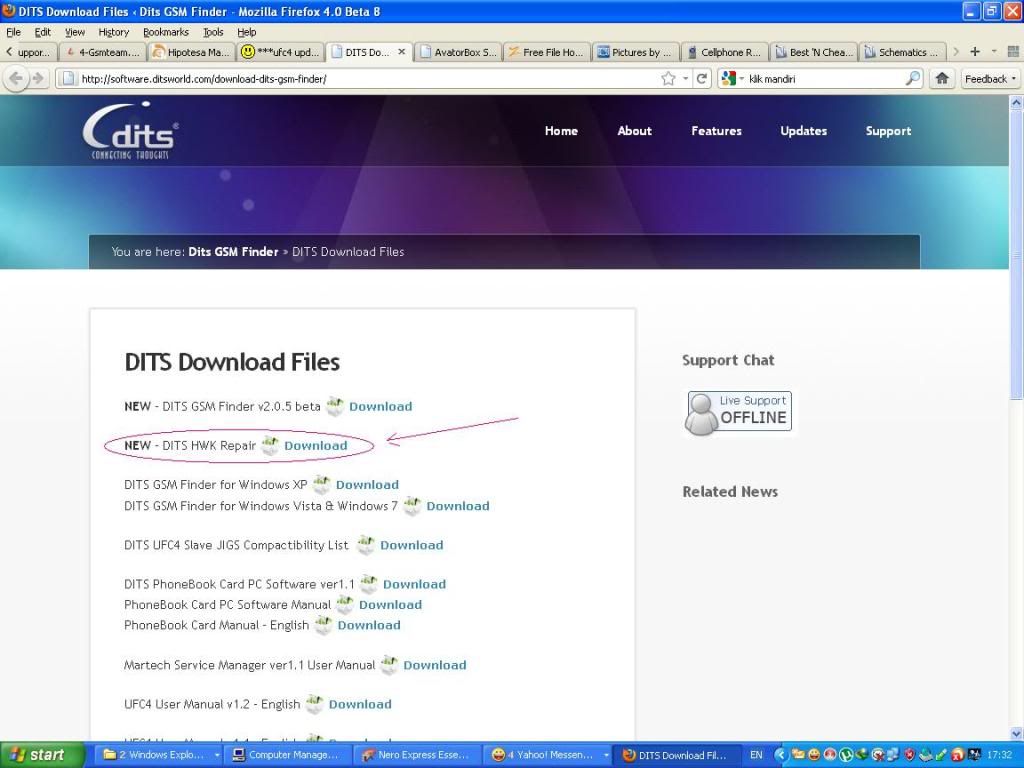The width and height of the screenshot is (1024, 768).
Task: Switch to the AvatorBox S... tab
Action: (458, 52)
